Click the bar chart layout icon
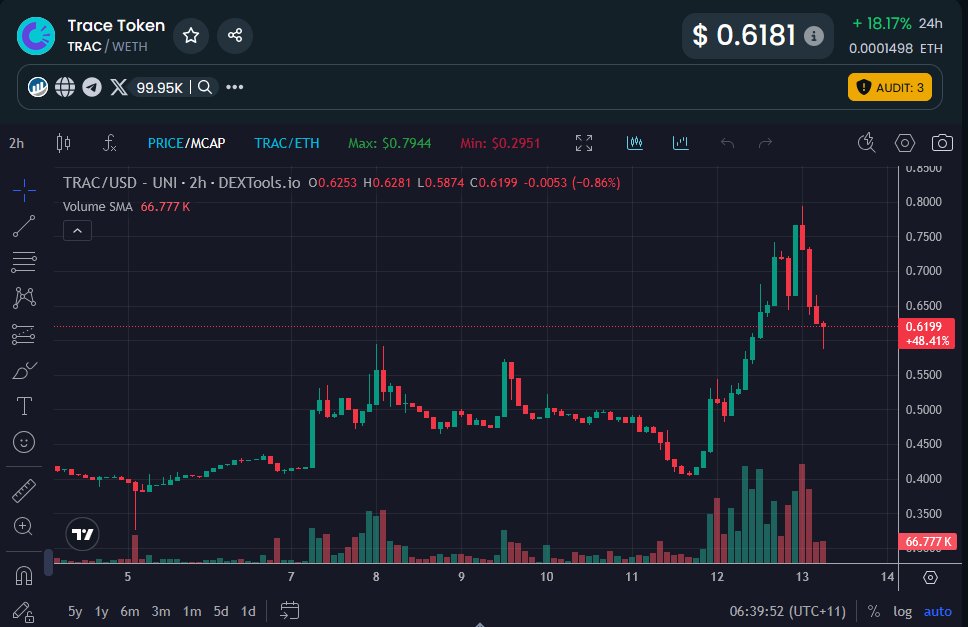 [680, 143]
